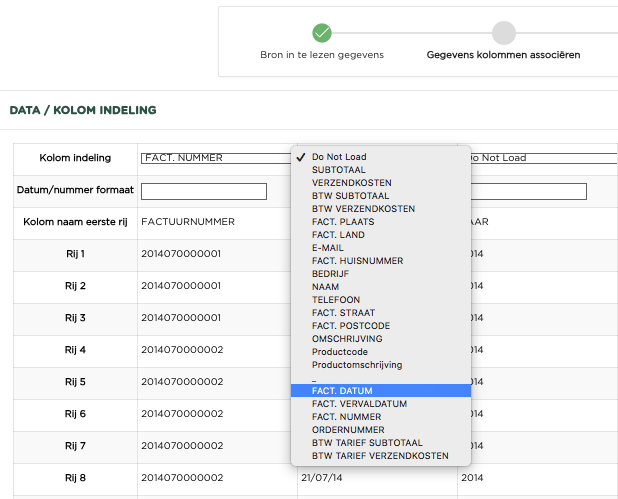618x499 pixels.
Task: Select FACT. VERVALDATUM from the list
Action: 359,404
